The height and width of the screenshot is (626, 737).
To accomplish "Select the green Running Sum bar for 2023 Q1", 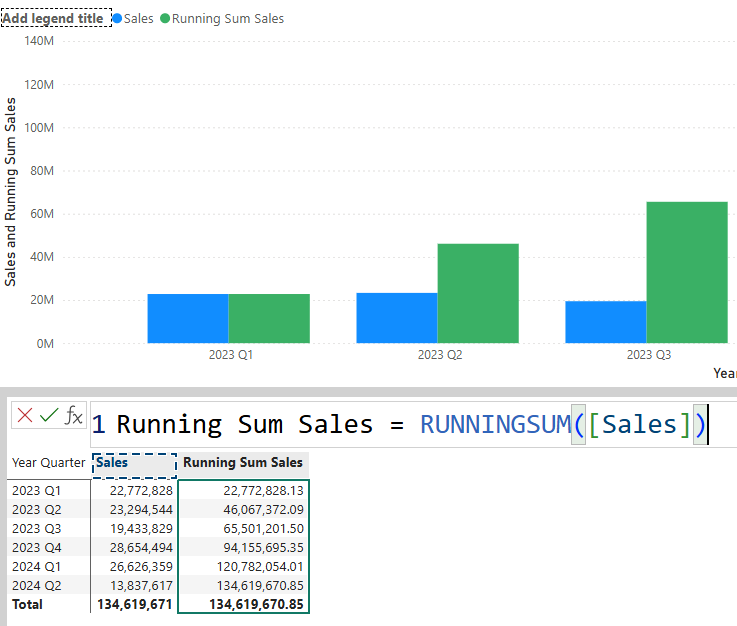I will tap(269, 319).
